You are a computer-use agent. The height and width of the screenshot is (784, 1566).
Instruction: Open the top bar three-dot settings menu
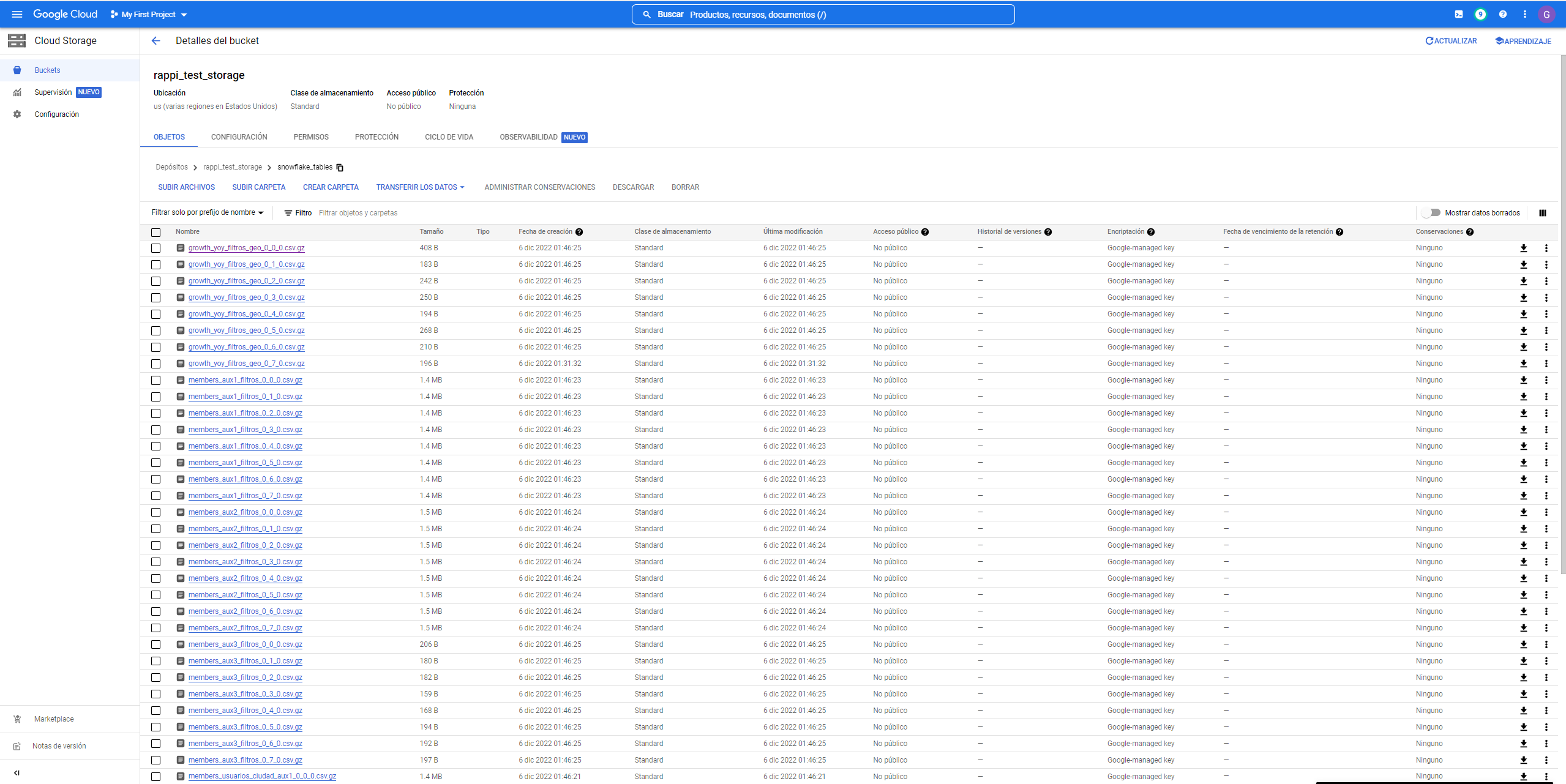[x=1525, y=14]
